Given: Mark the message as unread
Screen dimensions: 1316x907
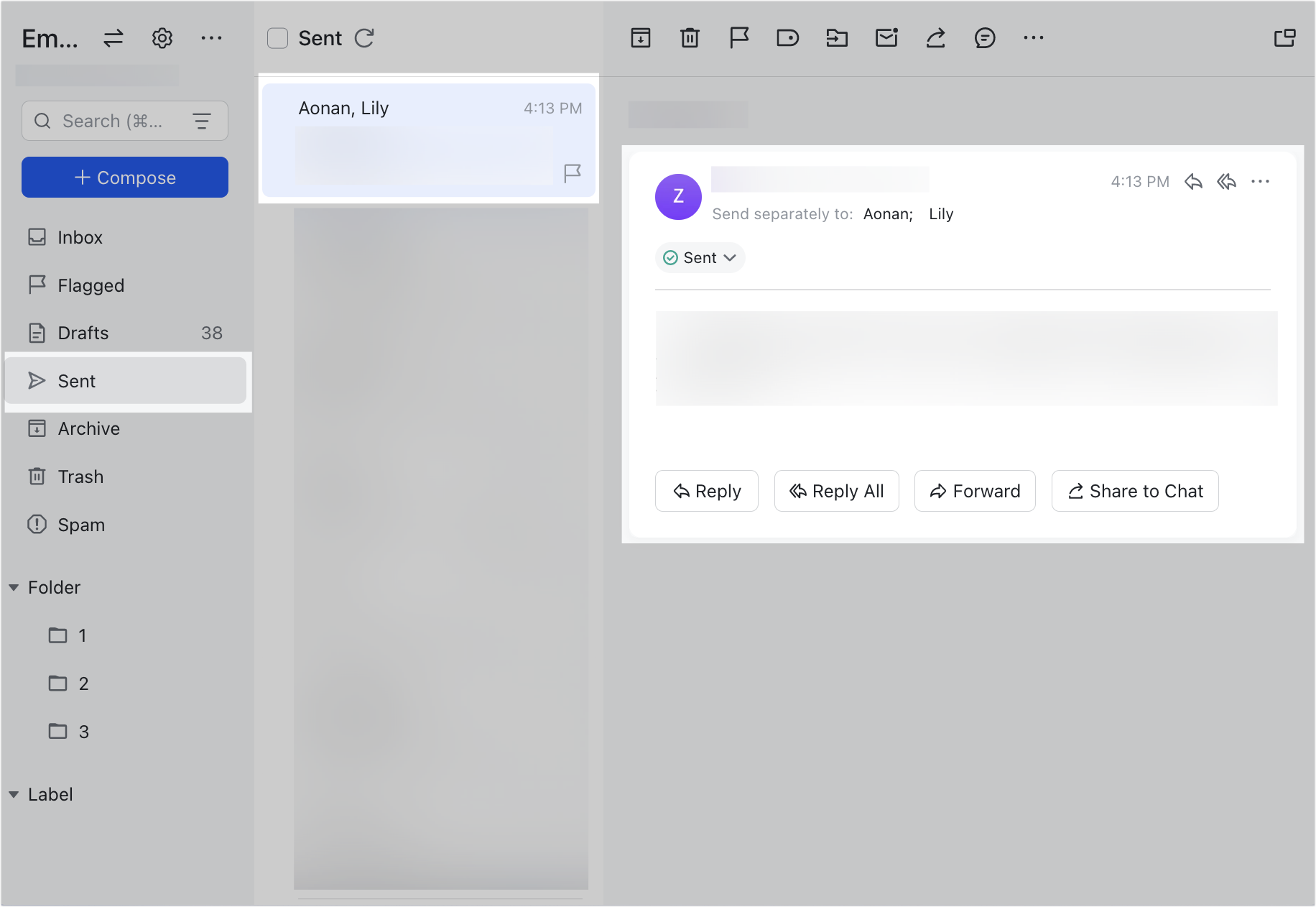Looking at the screenshot, I should [x=886, y=37].
